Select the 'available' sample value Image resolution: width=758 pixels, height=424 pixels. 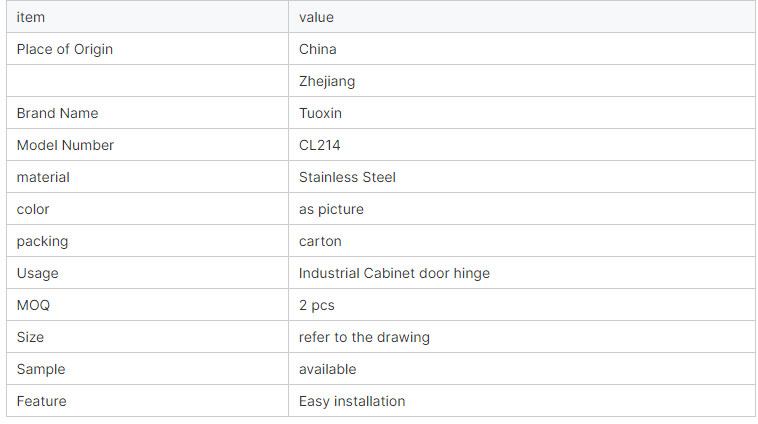tap(327, 369)
